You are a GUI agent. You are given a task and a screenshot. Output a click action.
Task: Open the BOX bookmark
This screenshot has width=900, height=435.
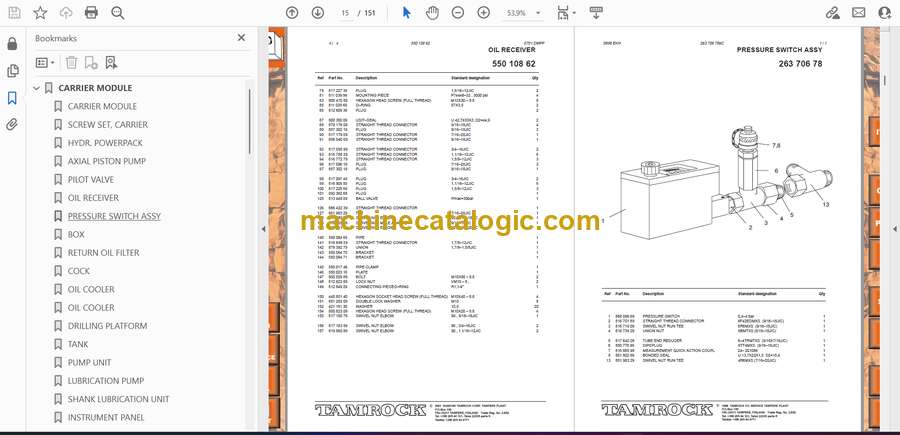pos(76,234)
